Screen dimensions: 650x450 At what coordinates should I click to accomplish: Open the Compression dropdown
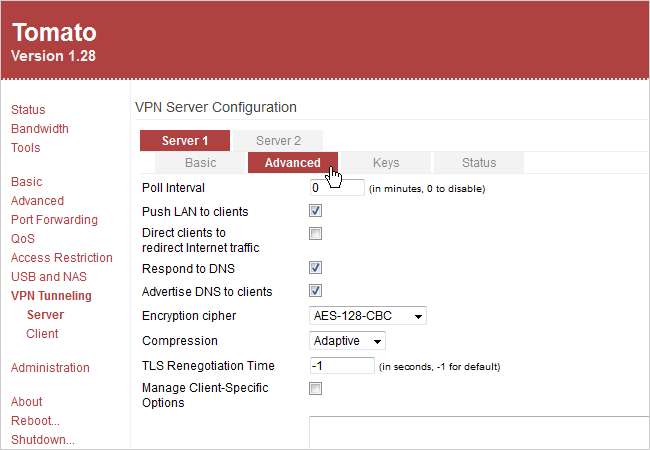tap(347, 341)
